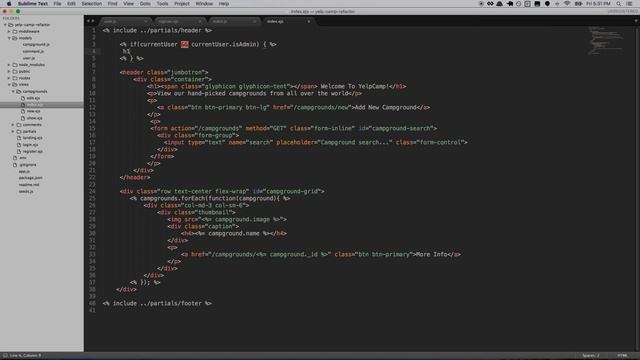Click the Wi-Fi status icon
Screen dimensions: 640x360
click(x=567, y=4)
